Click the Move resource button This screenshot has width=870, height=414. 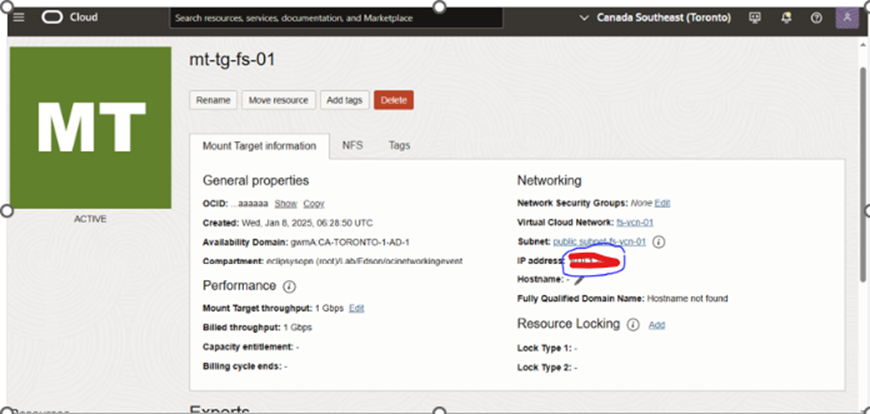(x=278, y=100)
